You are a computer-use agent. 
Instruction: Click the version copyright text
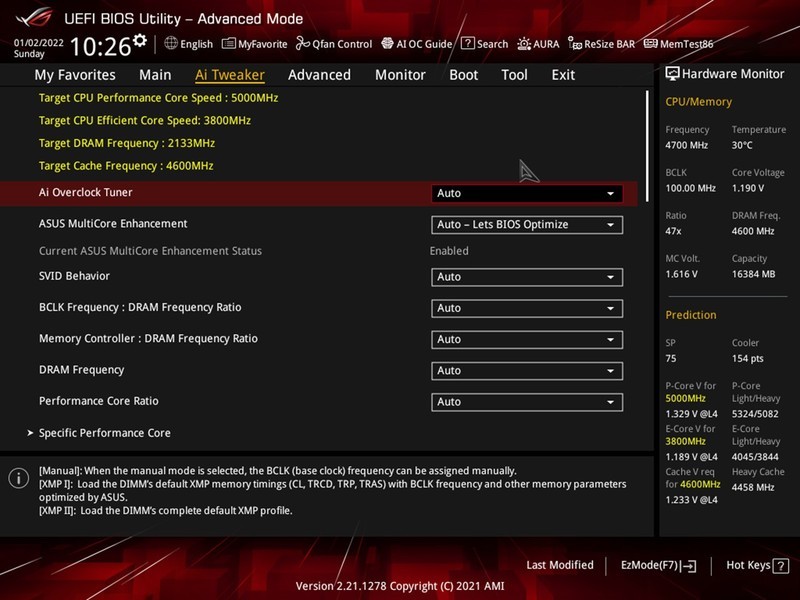click(x=400, y=586)
